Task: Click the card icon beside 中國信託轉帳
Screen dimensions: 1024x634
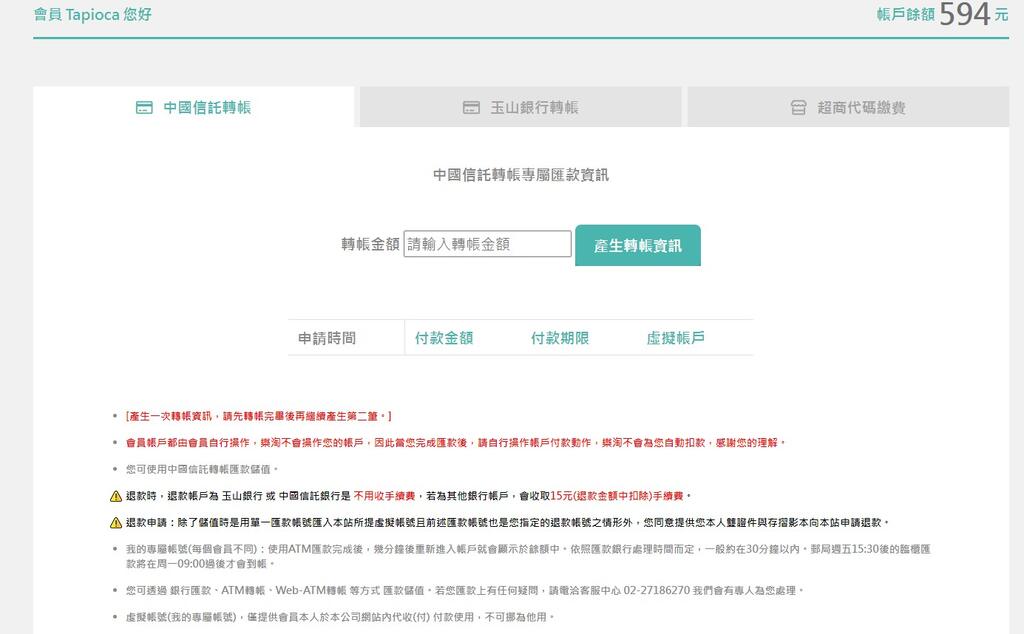Action: [x=144, y=108]
